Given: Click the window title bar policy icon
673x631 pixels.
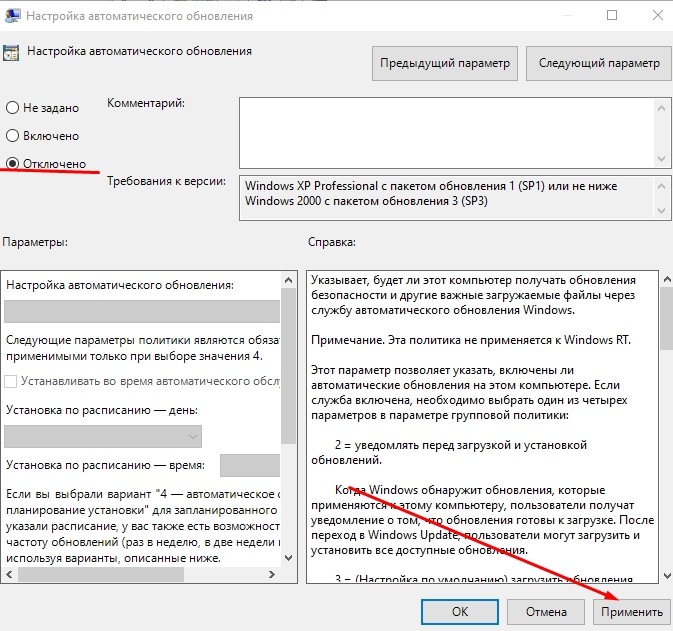Looking at the screenshot, I should [12, 15].
